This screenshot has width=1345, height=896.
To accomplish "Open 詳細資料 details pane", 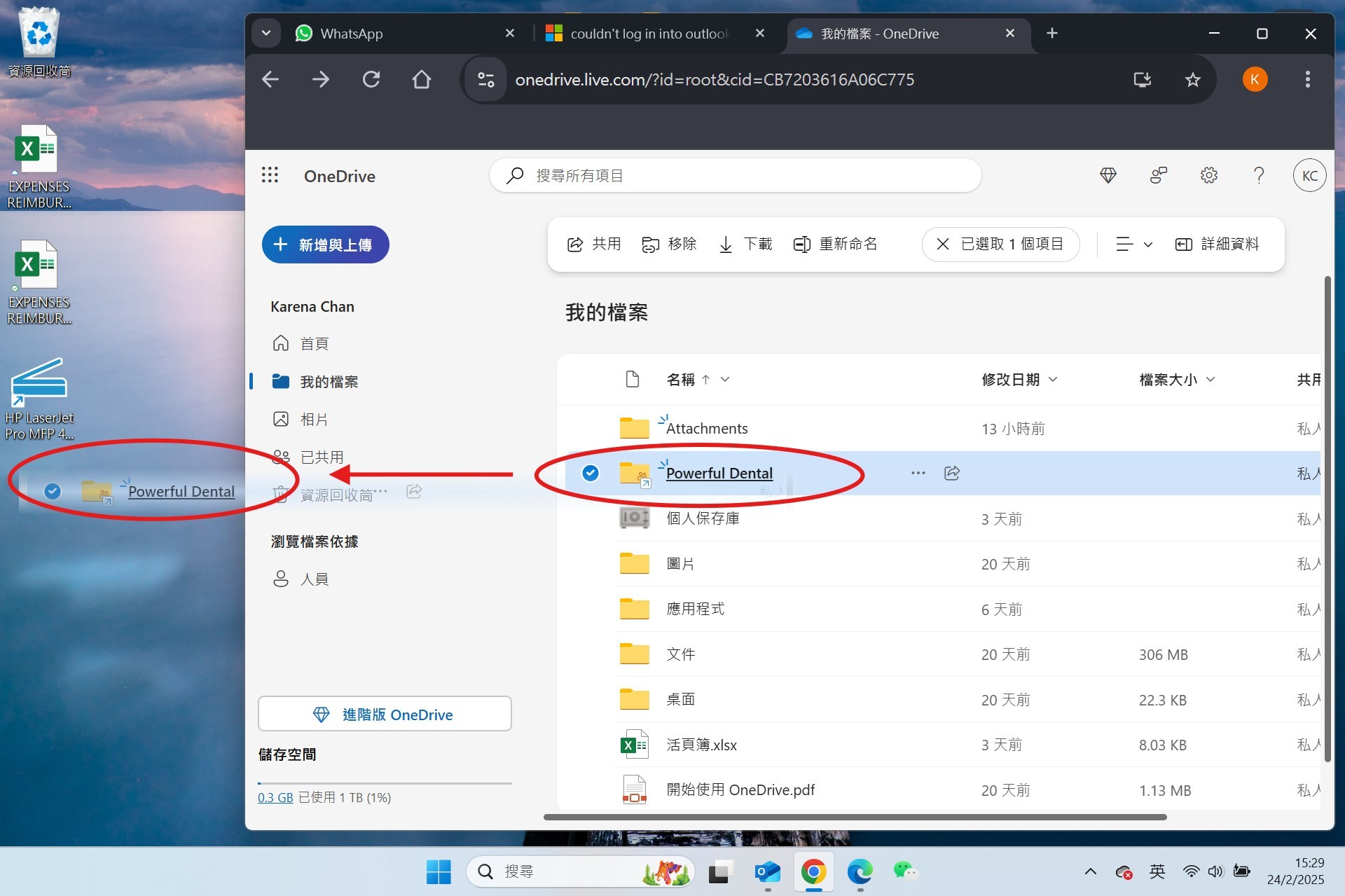I will pyautogui.click(x=1218, y=244).
